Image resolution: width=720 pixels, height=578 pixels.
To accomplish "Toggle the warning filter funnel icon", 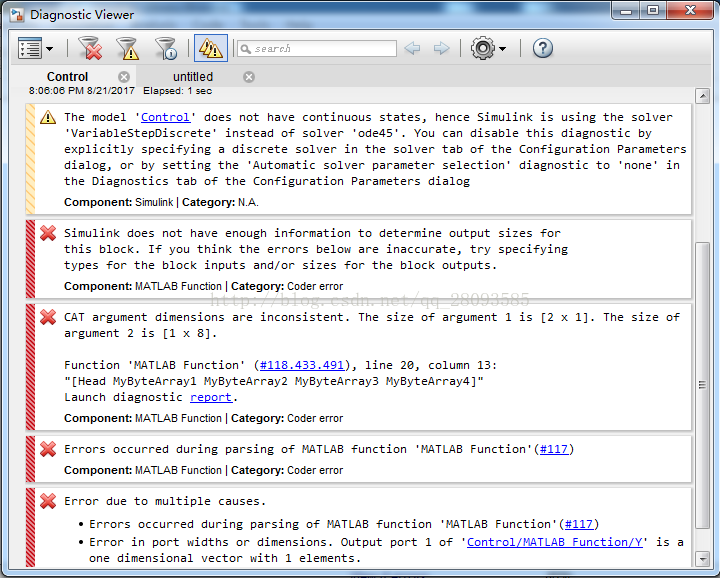I will pos(128,48).
